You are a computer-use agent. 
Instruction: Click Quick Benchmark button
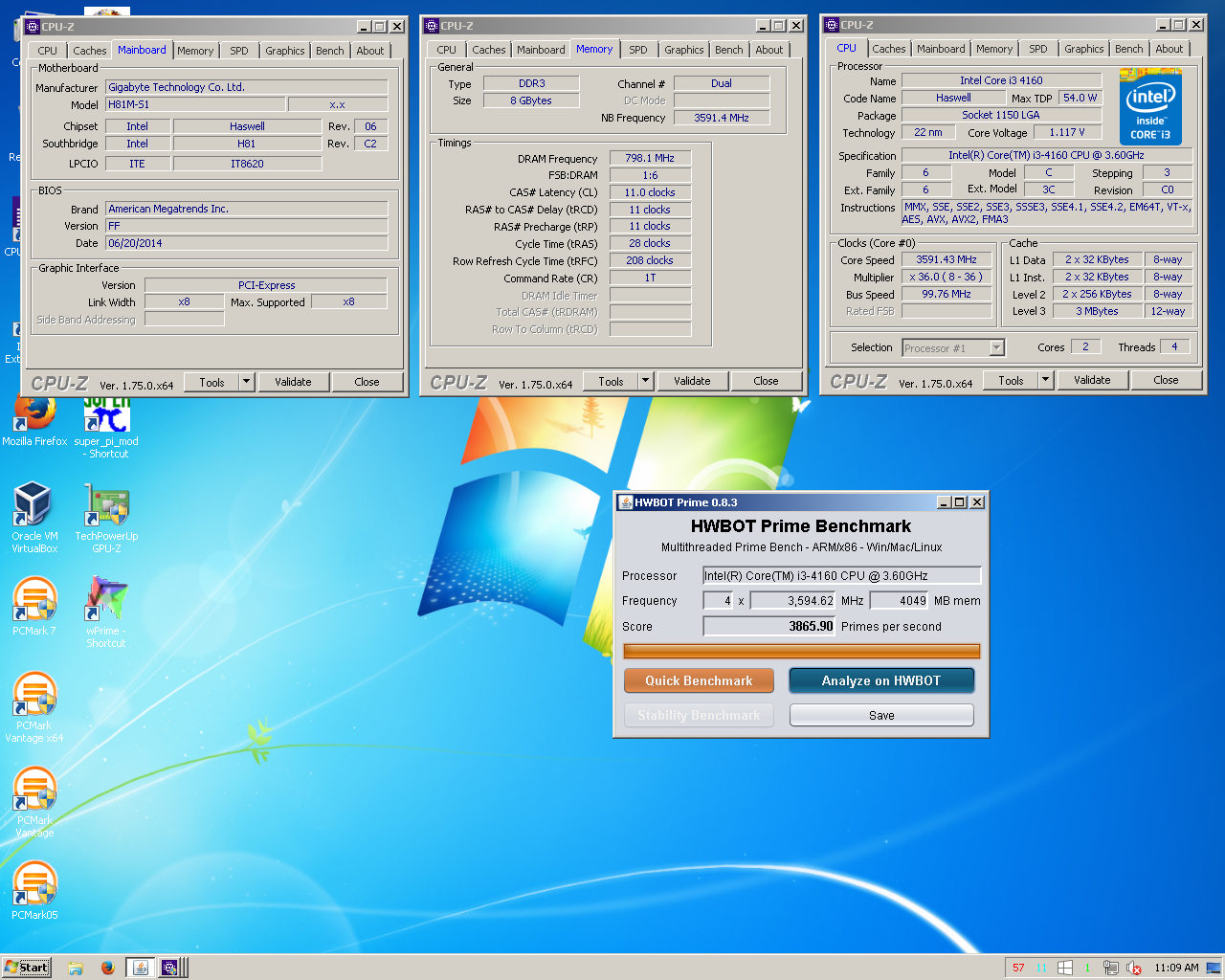699,680
